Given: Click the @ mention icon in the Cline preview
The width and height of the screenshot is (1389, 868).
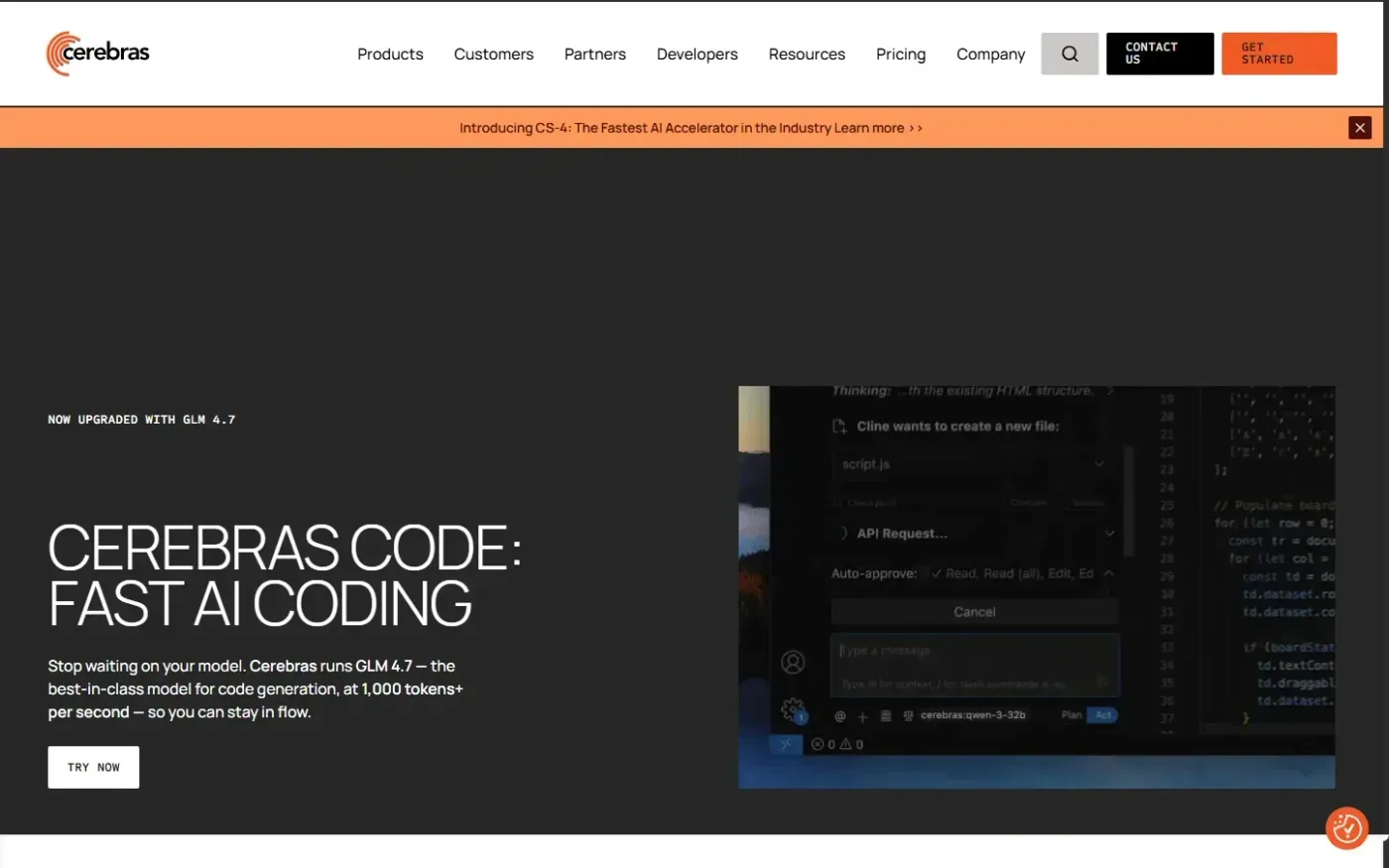Looking at the screenshot, I should click(x=839, y=715).
